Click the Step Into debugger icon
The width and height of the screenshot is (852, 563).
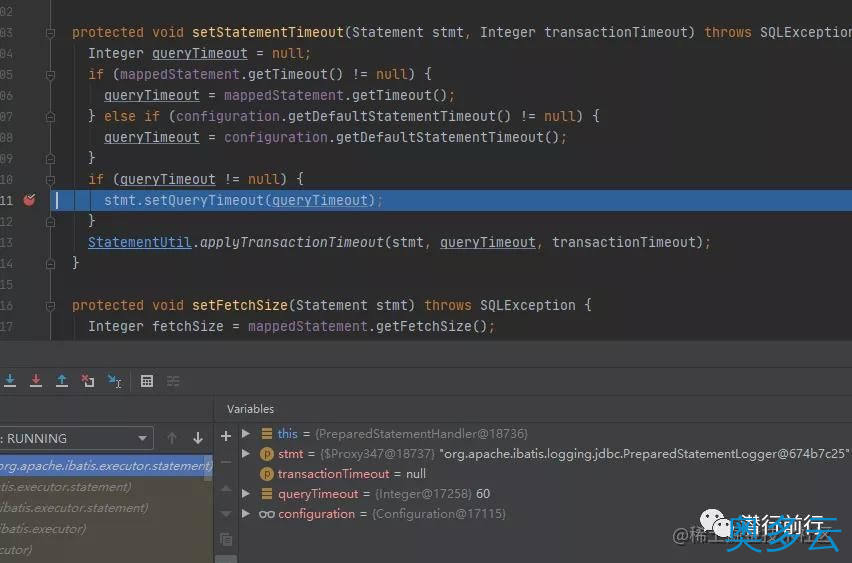point(10,381)
